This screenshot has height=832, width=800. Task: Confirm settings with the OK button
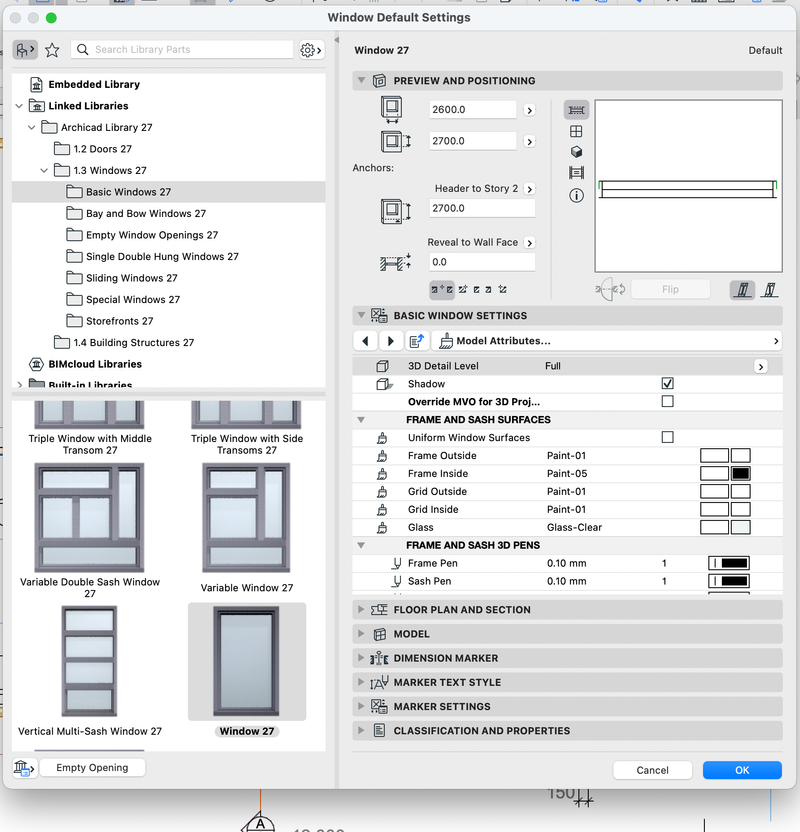point(742,770)
